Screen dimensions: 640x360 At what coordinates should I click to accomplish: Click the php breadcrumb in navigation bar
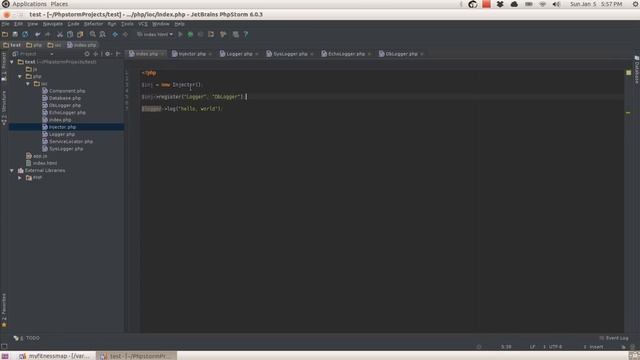(34, 45)
